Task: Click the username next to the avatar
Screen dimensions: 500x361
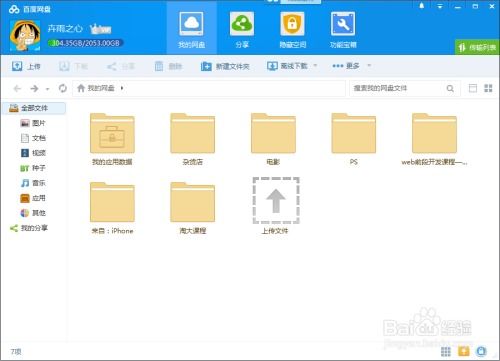Action: point(65,28)
